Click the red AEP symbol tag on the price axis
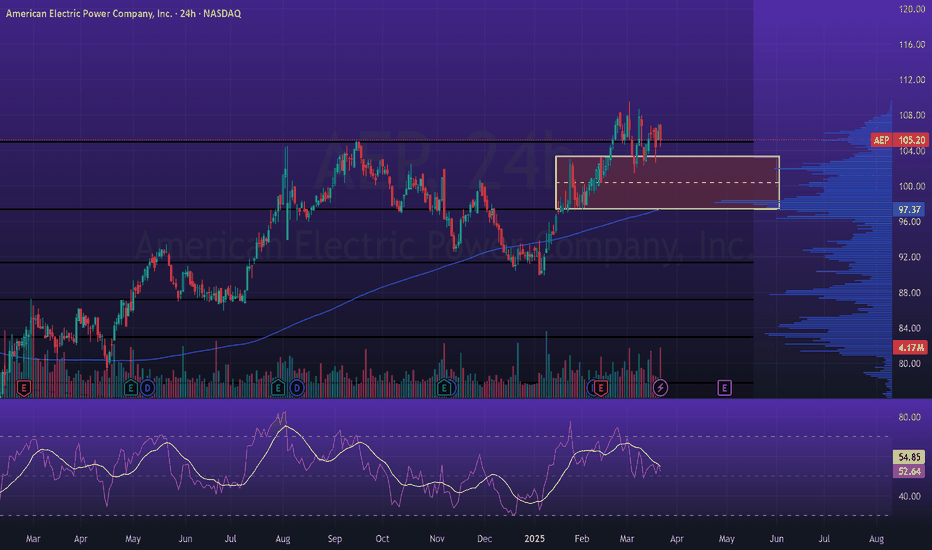 pos(881,140)
